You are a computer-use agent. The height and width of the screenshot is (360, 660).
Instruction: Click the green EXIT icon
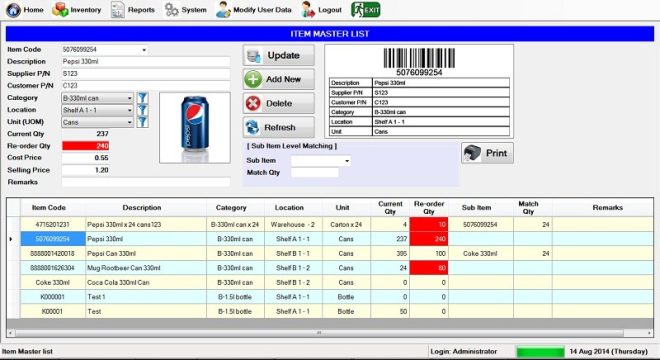365,10
